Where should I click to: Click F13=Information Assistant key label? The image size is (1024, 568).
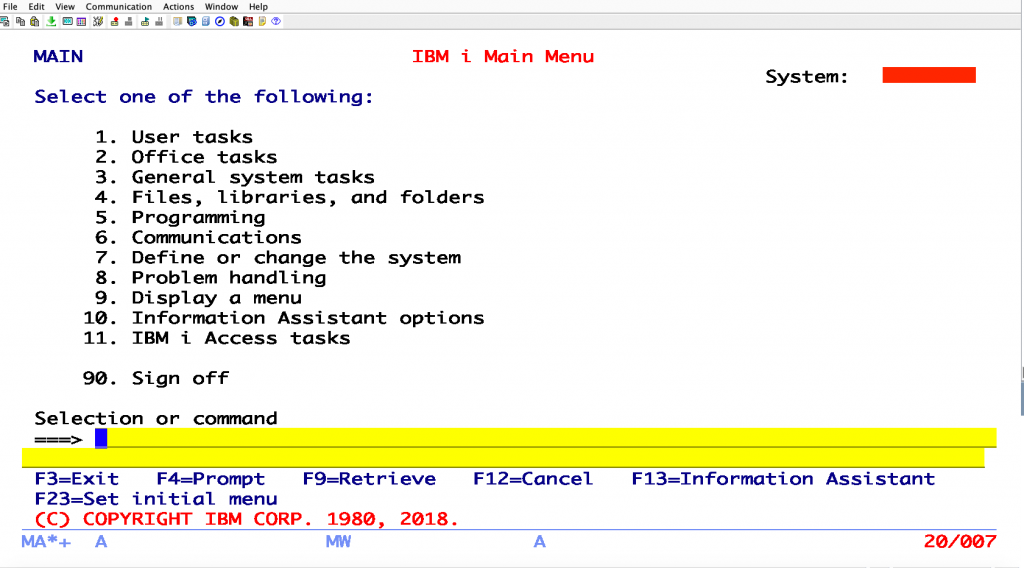[x=782, y=479]
